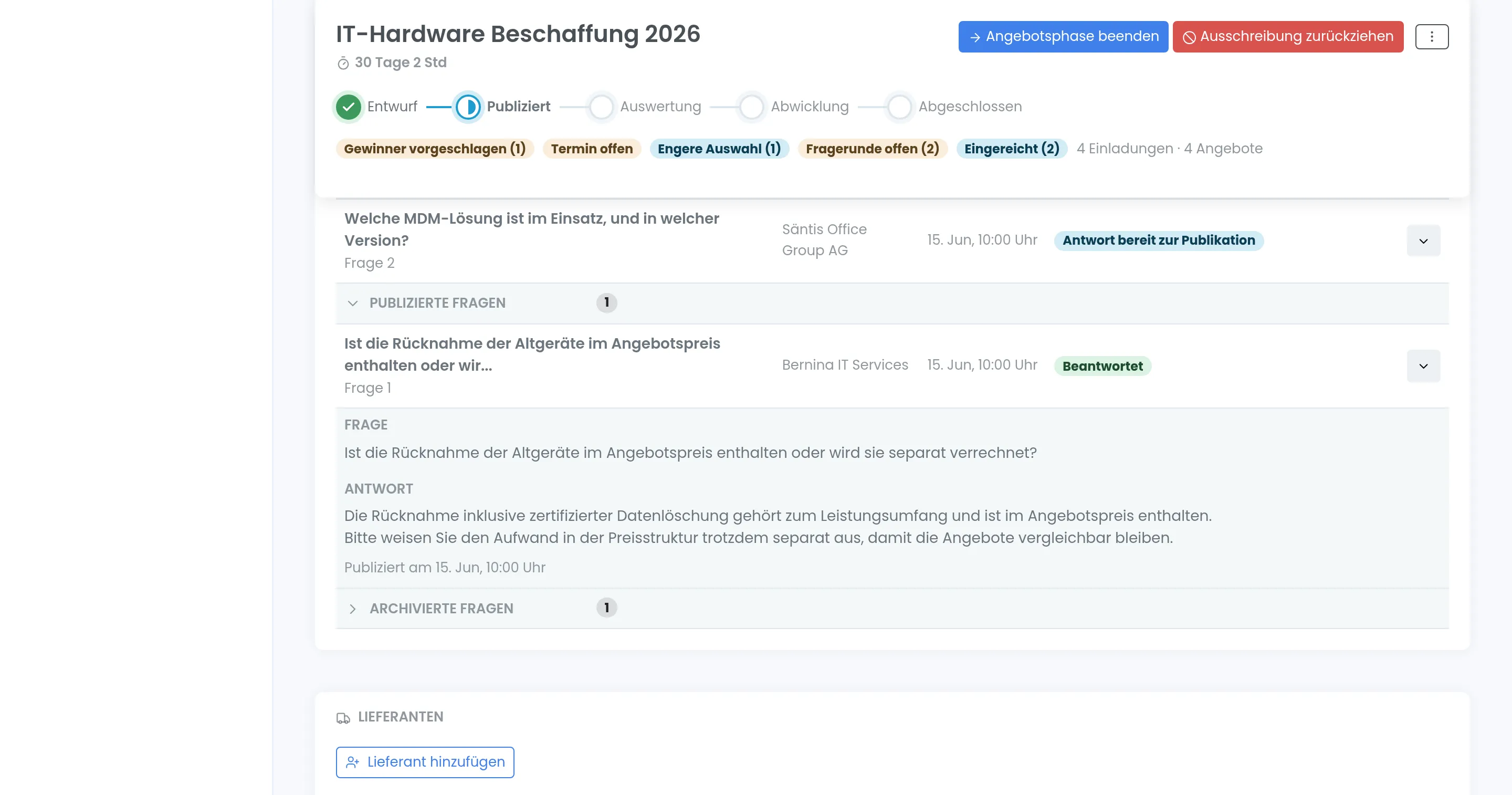This screenshot has width=1512, height=795.
Task: Open the three-dot more options menu
Action: [x=1431, y=36]
